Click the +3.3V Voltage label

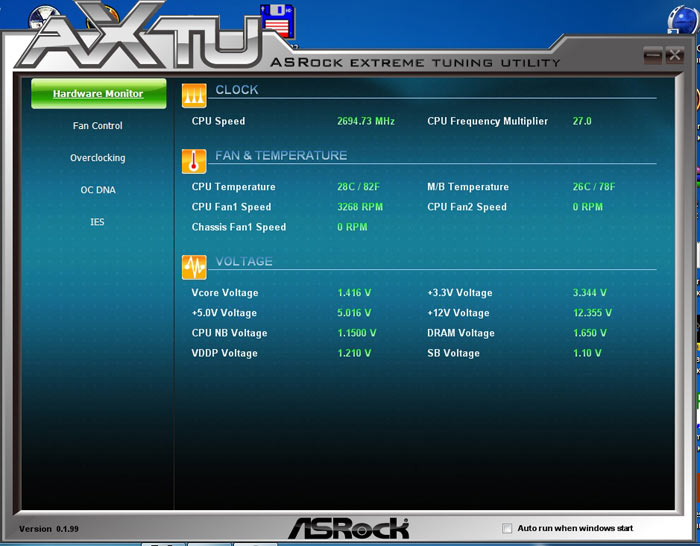(x=460, y=293)
